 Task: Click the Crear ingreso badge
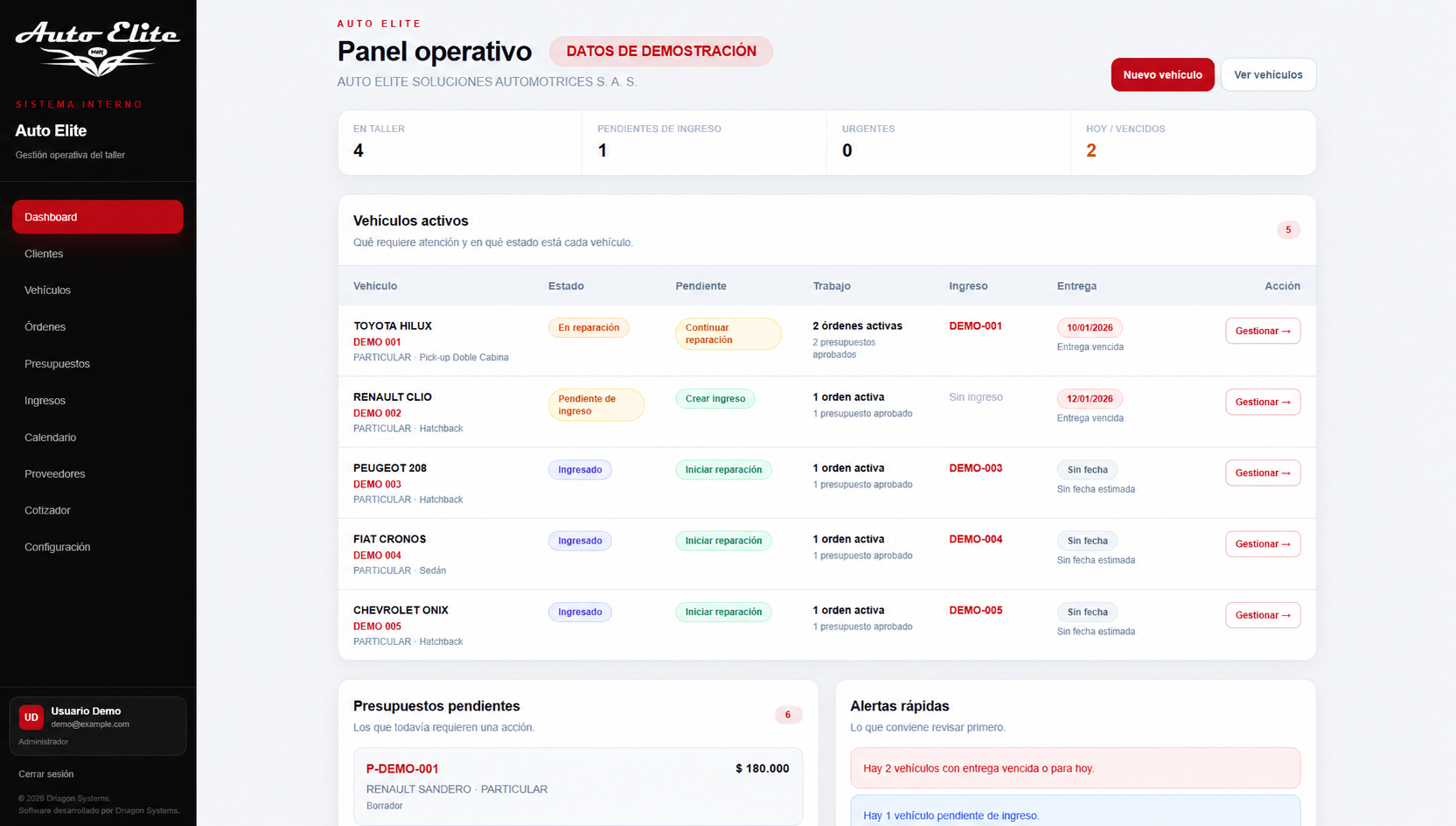click(714, 399)
